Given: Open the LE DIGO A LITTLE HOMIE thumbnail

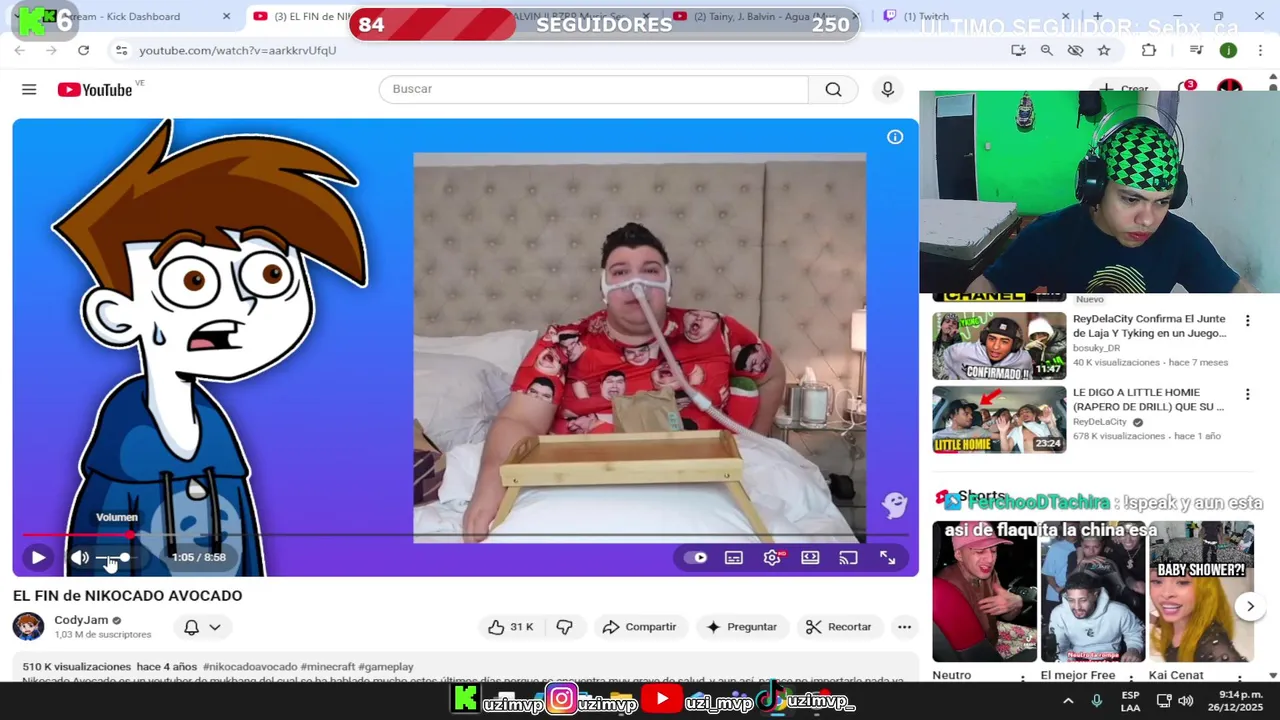Looking at the screenshot, I should click(x=999, y=420).
